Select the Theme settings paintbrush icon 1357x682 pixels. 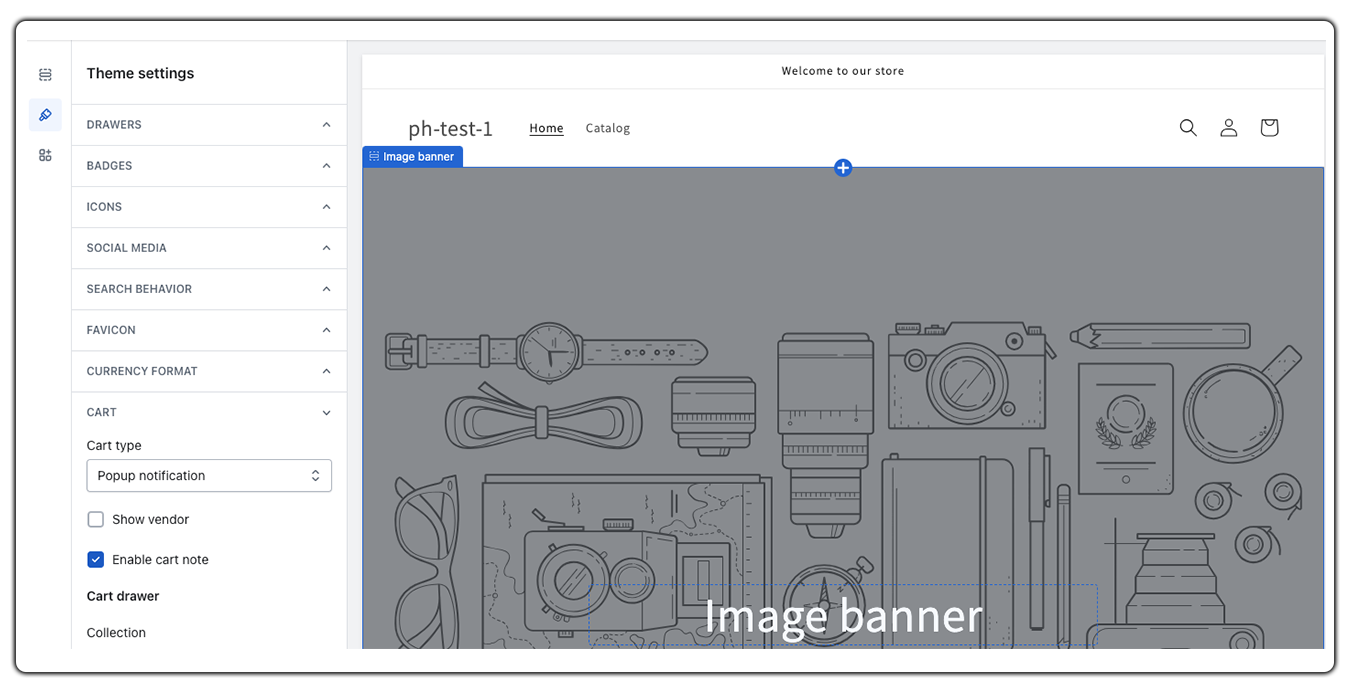point(45,115)
